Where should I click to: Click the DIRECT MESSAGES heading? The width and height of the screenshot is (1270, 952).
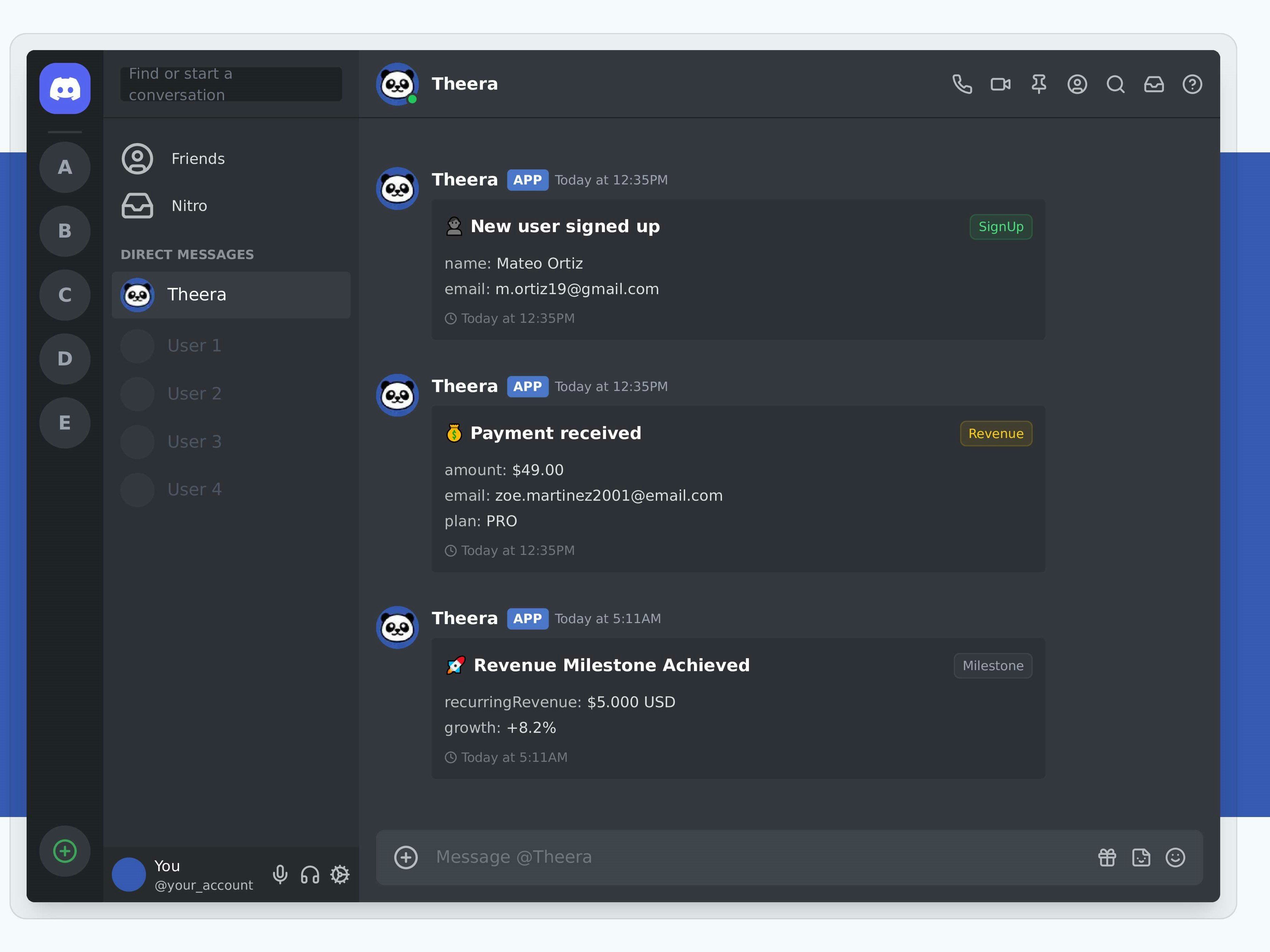pos(187,254)
